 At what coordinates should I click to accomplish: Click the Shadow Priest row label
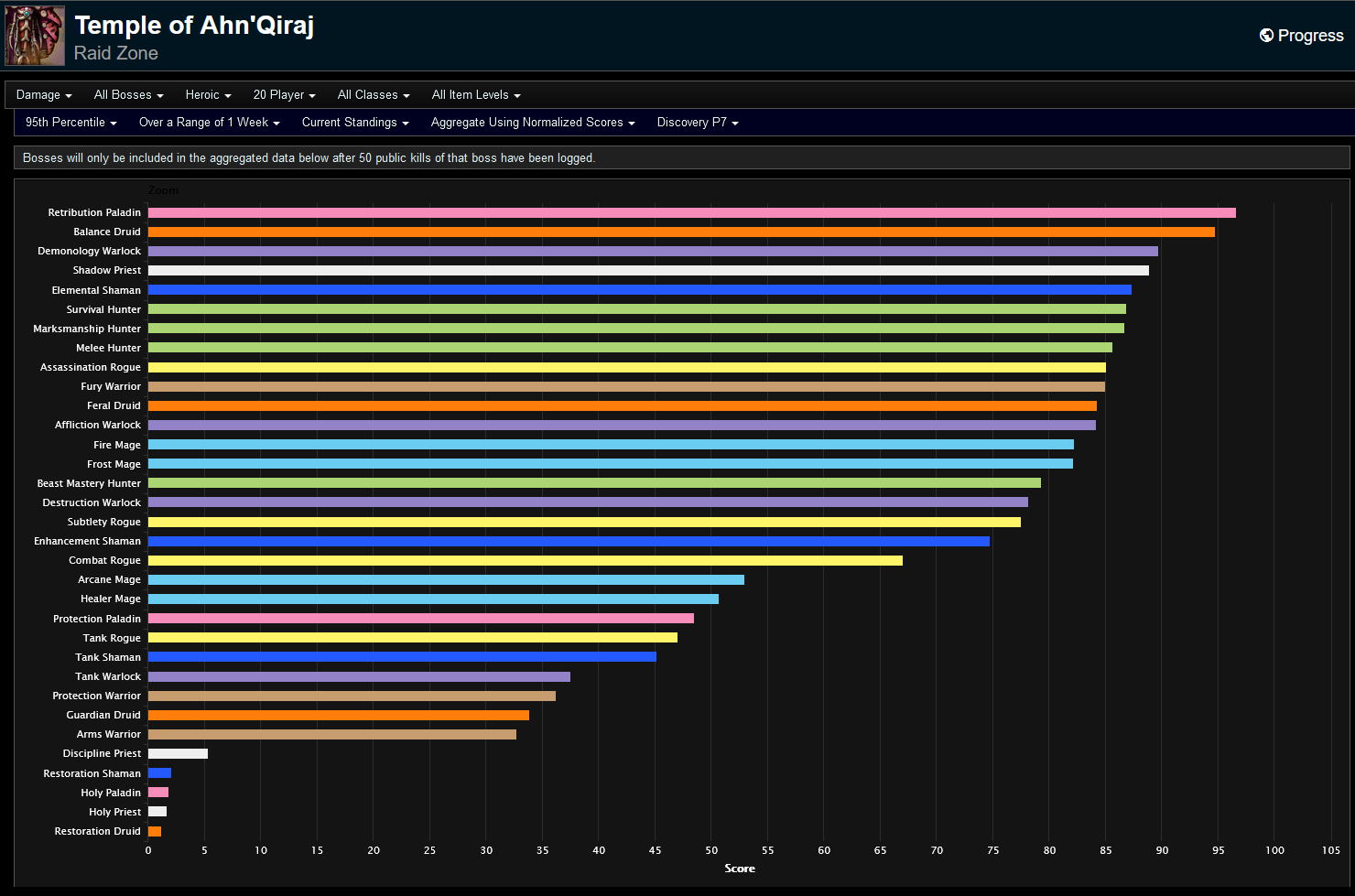[106, 269]
